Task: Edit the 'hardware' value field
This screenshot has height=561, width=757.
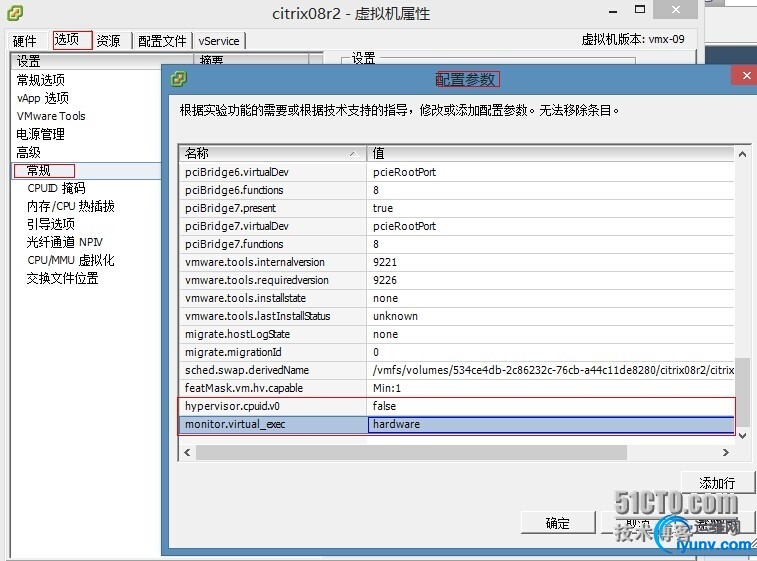Action: [551, 424]
